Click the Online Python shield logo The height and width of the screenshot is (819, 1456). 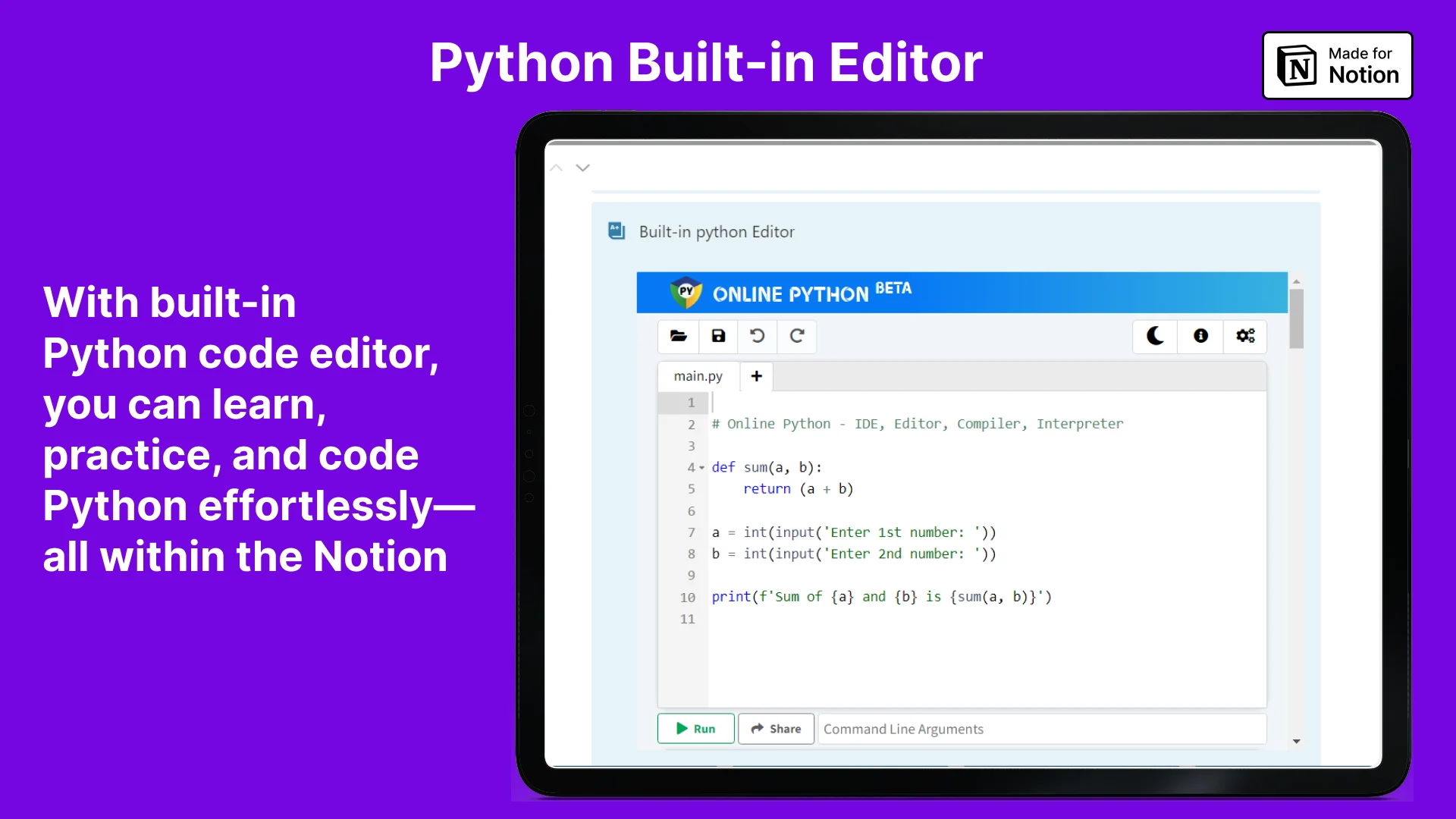pyautogui.click(x=686, y=293)
